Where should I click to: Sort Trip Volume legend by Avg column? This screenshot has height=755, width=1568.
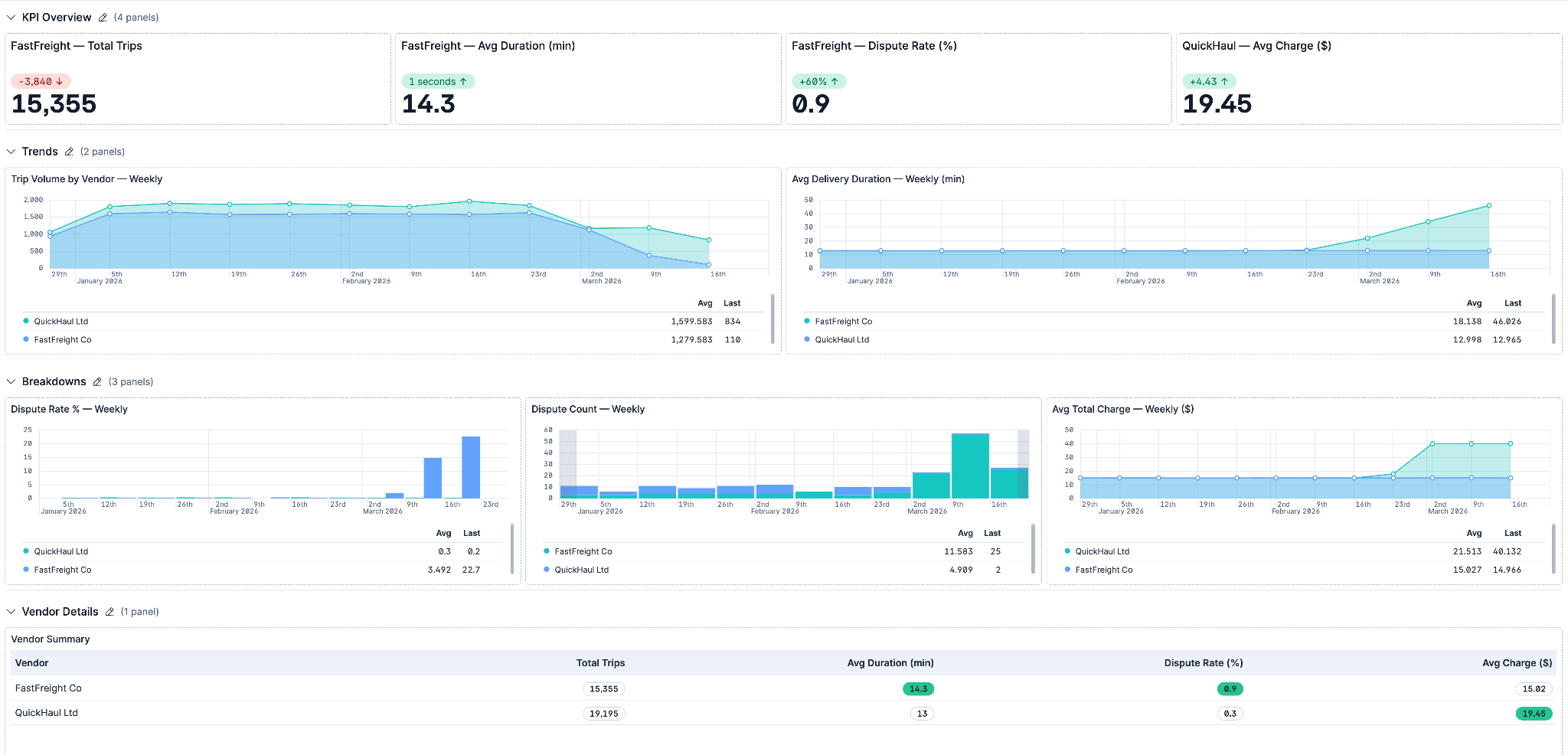[705, 303]
